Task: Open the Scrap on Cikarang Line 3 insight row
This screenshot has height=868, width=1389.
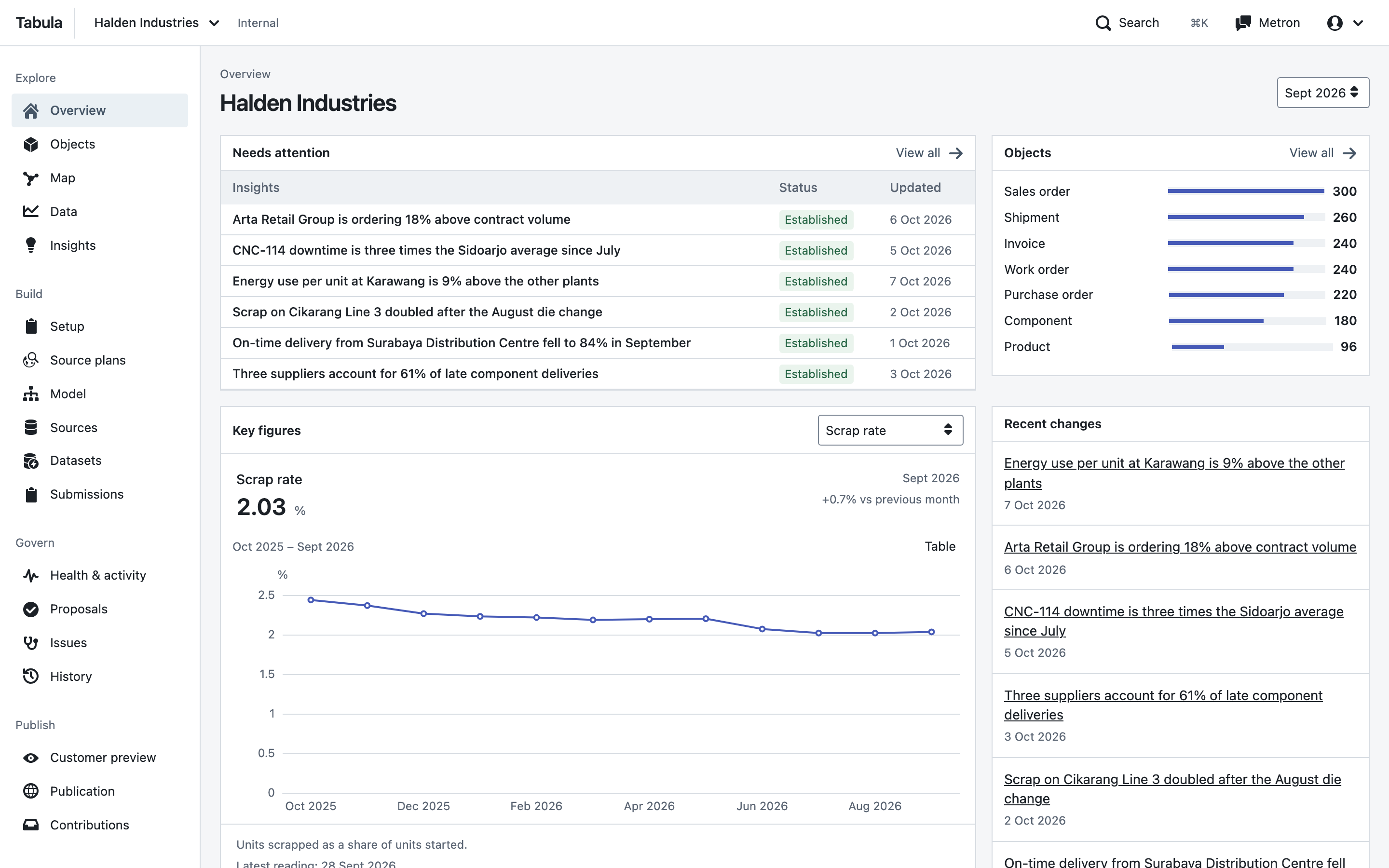Action: coord(598,312)
